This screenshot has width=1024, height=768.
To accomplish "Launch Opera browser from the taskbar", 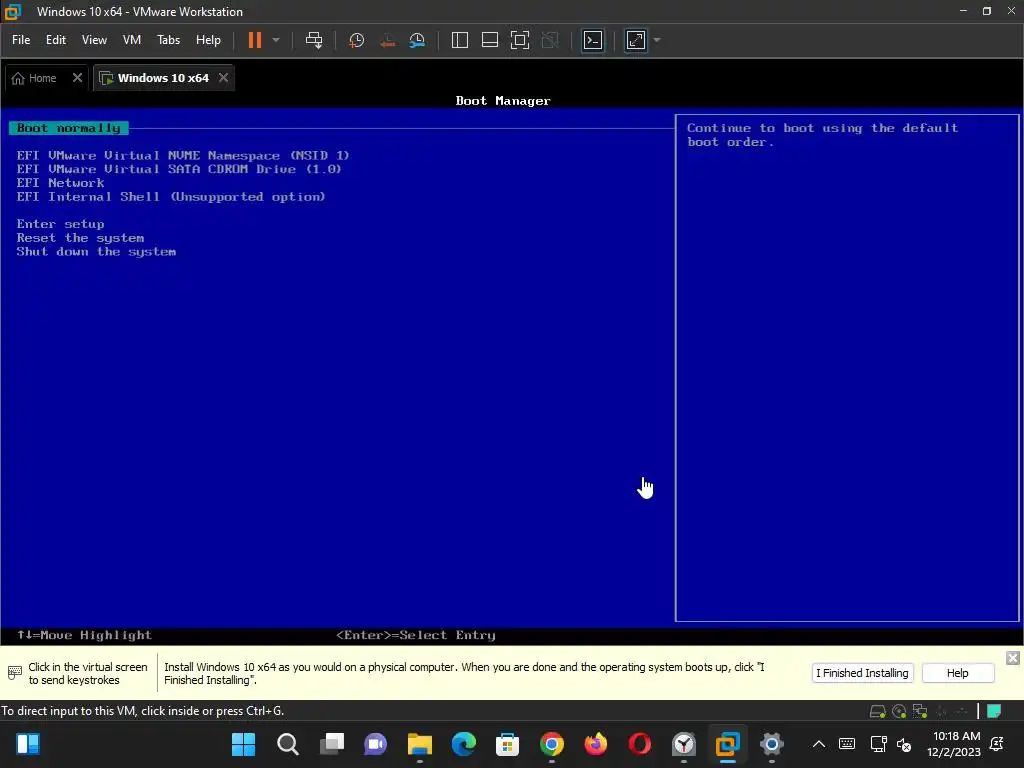I will click(x=639, y=744).
